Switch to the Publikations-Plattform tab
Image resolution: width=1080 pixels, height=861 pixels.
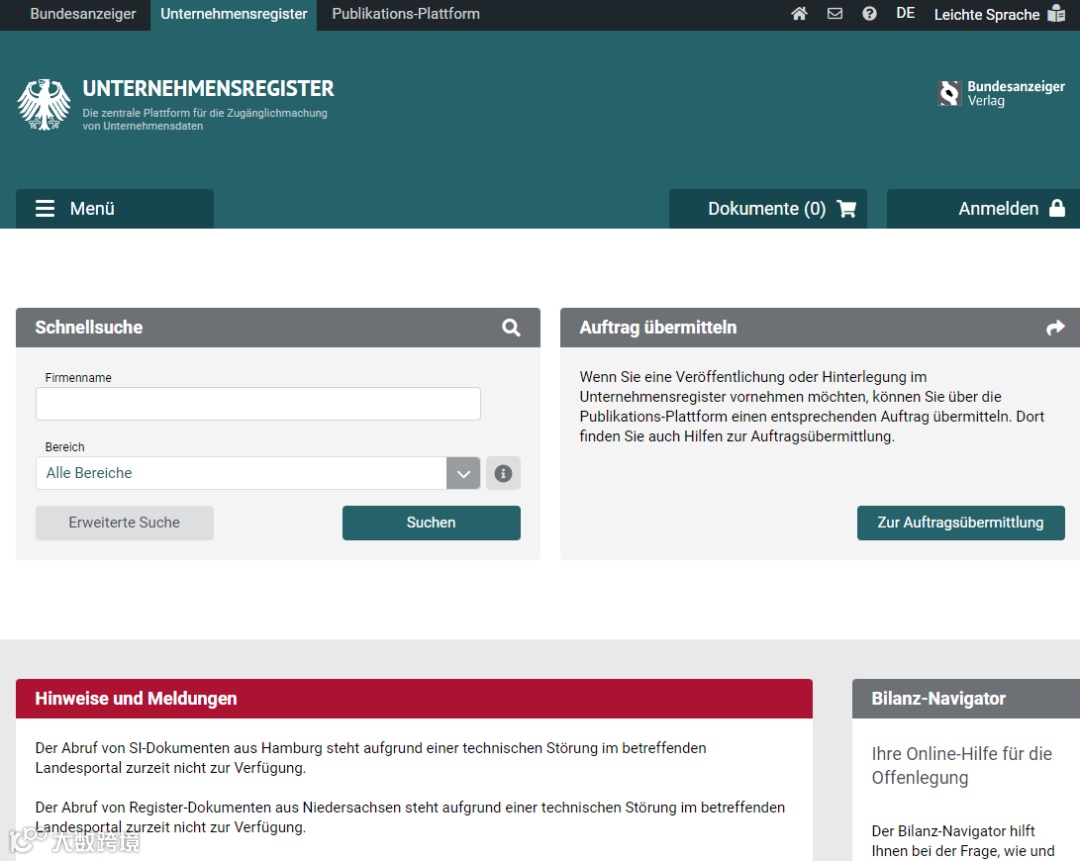[x=406, y=14]
